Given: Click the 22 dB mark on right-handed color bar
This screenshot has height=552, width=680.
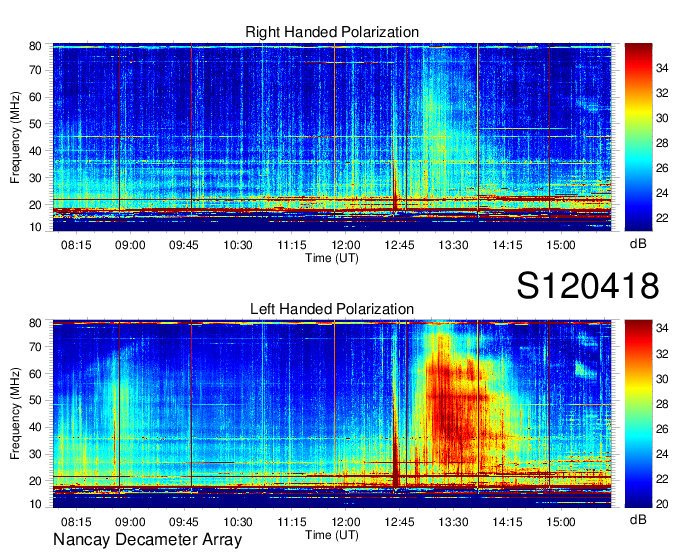Looking at the screenshot, I should [662, 218].
